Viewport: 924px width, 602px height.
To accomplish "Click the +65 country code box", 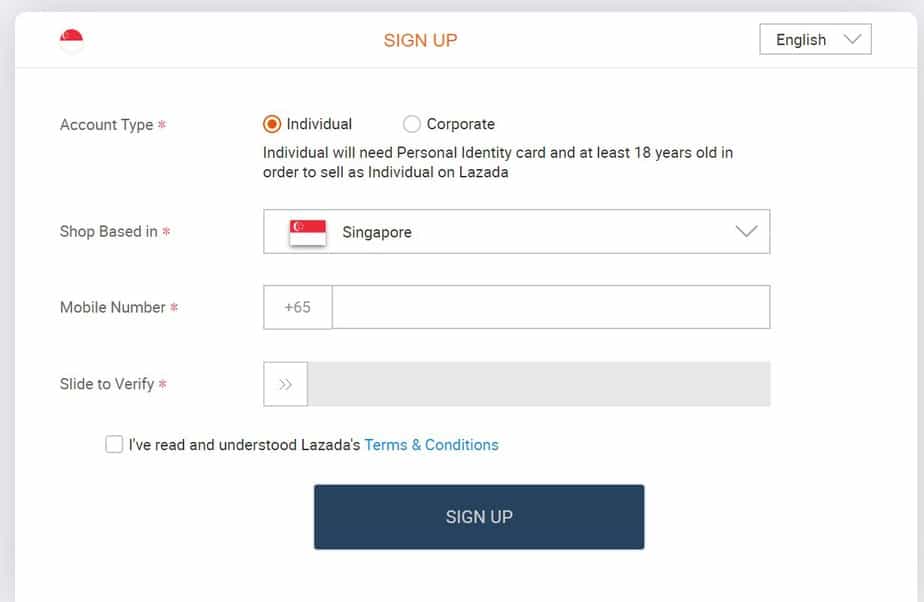I will pos(297,308).
